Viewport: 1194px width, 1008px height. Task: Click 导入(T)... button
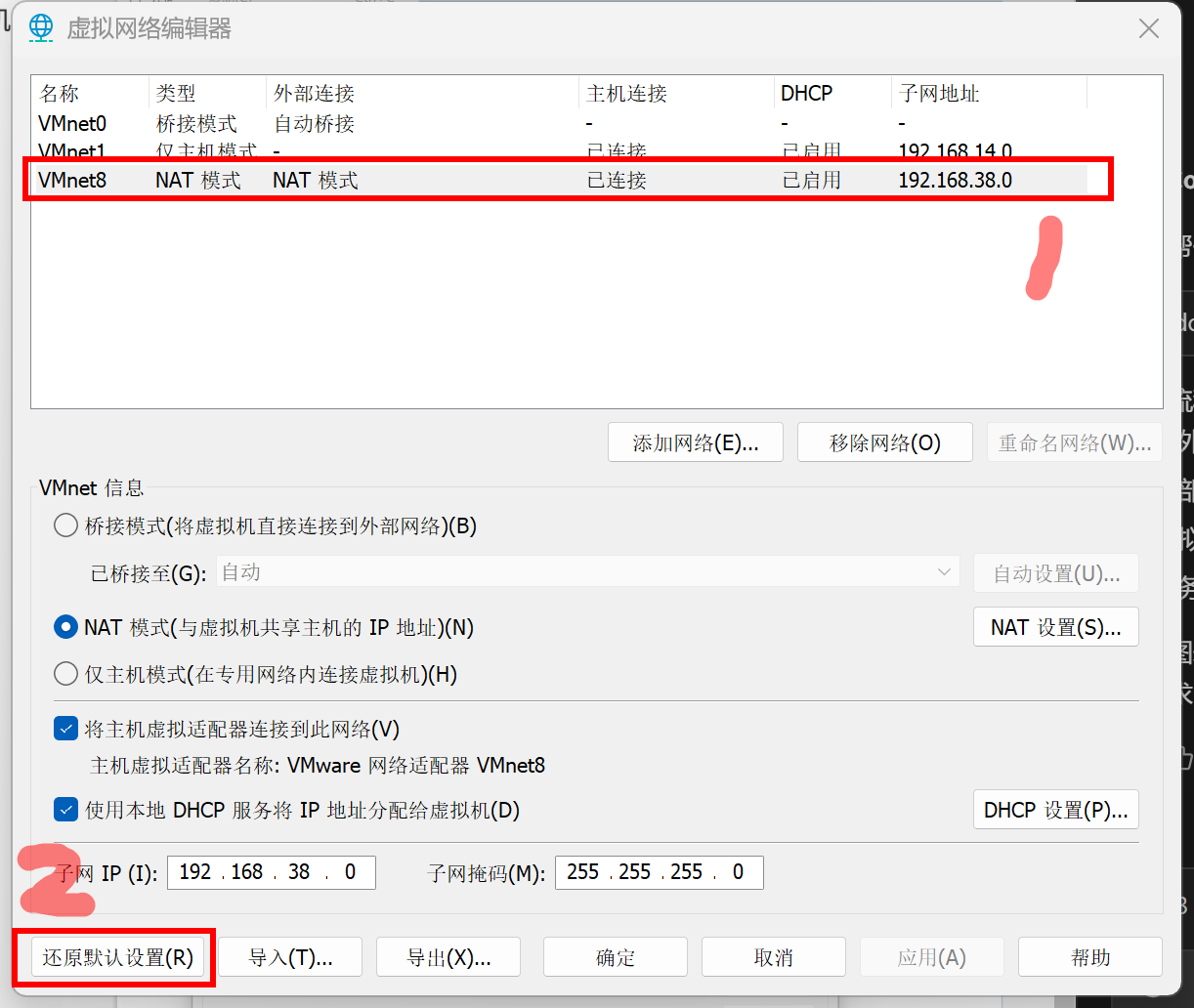(290, 957)
